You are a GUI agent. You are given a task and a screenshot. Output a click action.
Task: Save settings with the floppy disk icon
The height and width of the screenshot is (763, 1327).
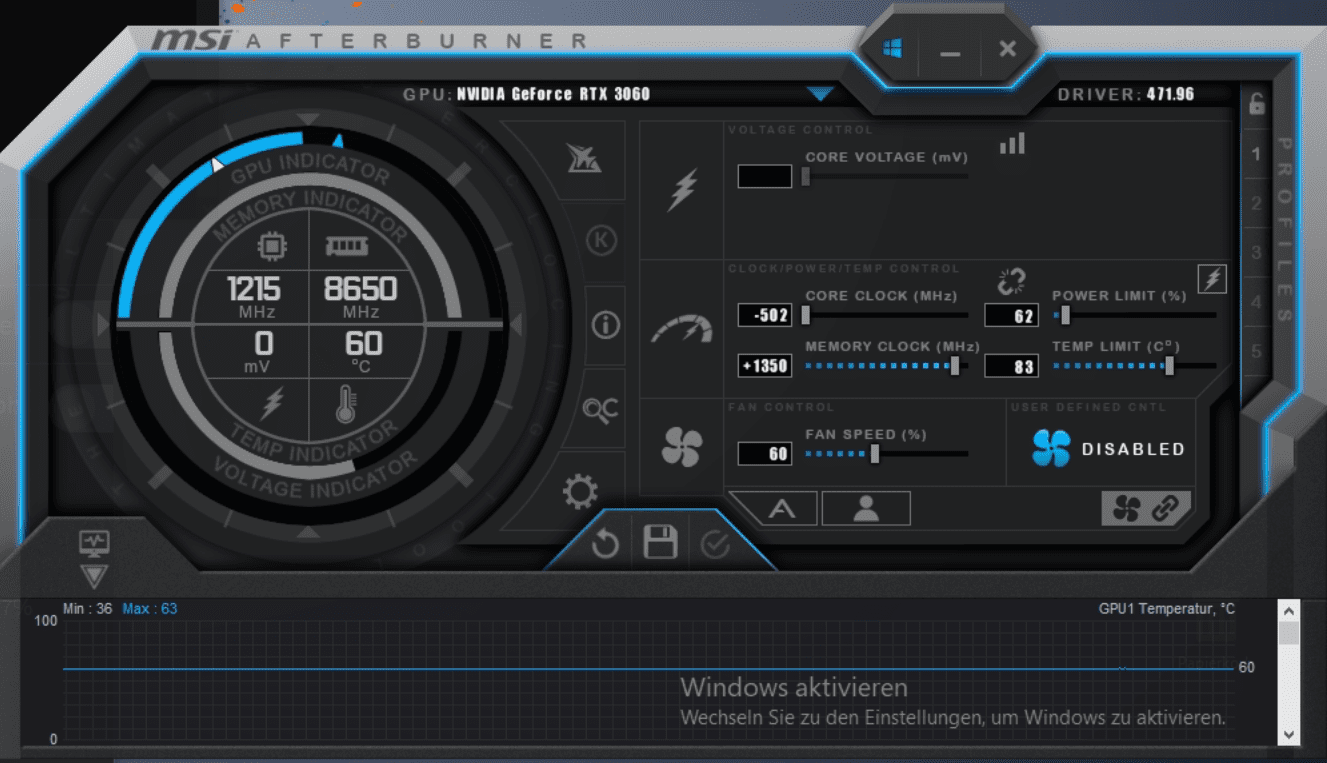pyautogui.click(x=660, y=543)
